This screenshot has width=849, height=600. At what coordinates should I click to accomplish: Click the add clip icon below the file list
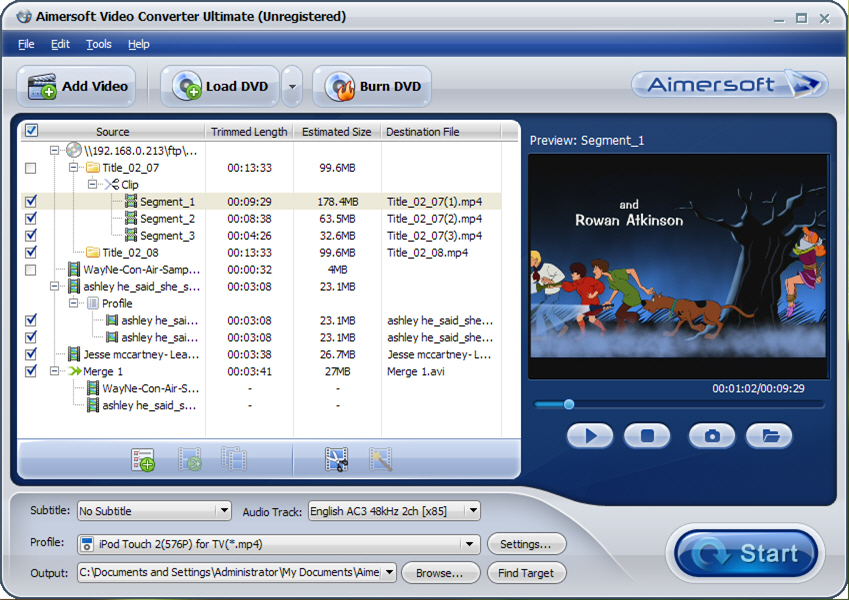click(142, 459)
